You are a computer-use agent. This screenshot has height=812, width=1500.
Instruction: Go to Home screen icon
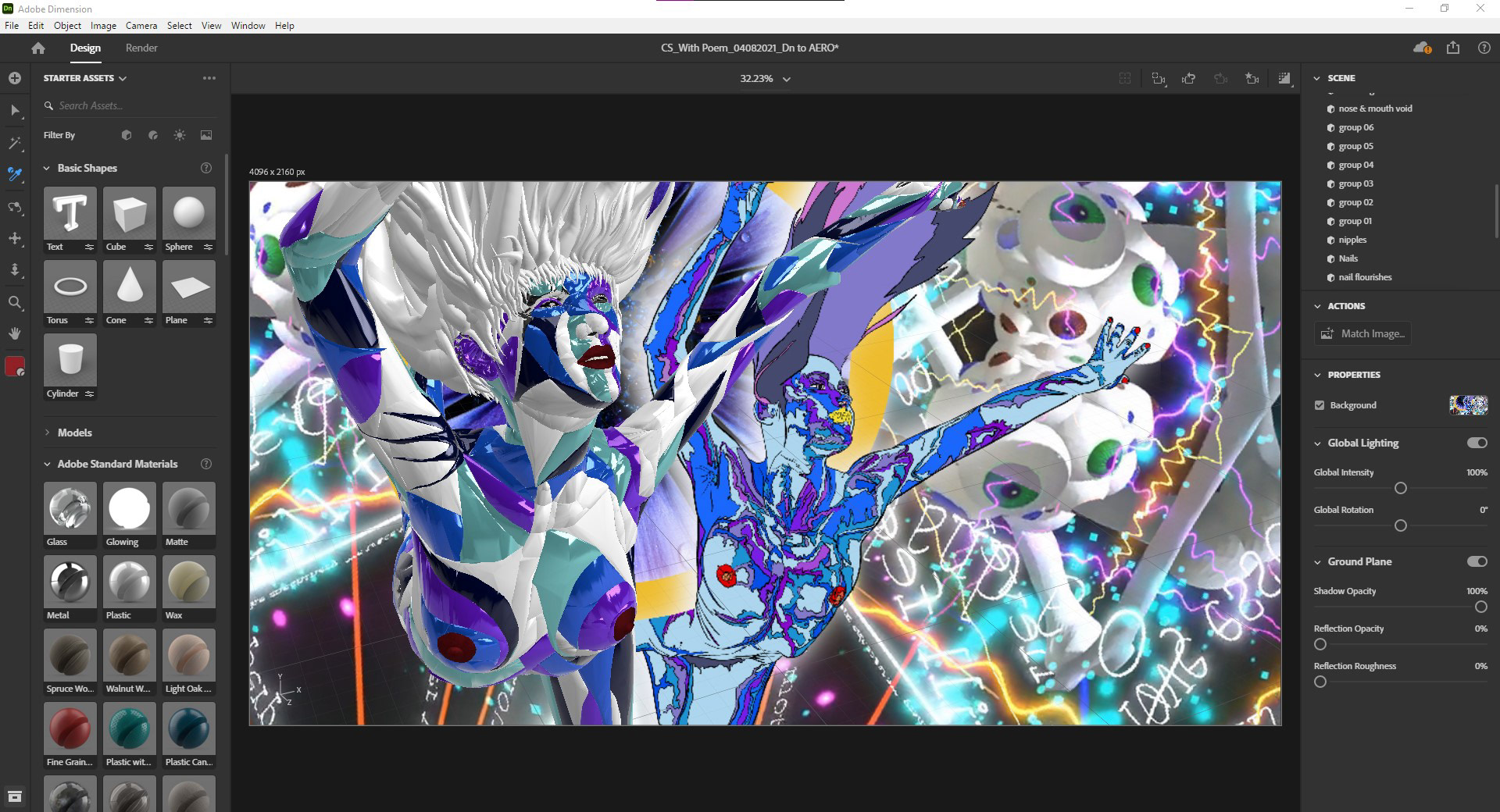point(38,48)
